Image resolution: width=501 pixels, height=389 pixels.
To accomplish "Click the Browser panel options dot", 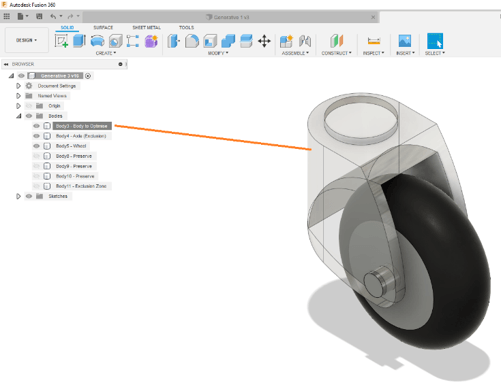I will click(x=120, y=64).
